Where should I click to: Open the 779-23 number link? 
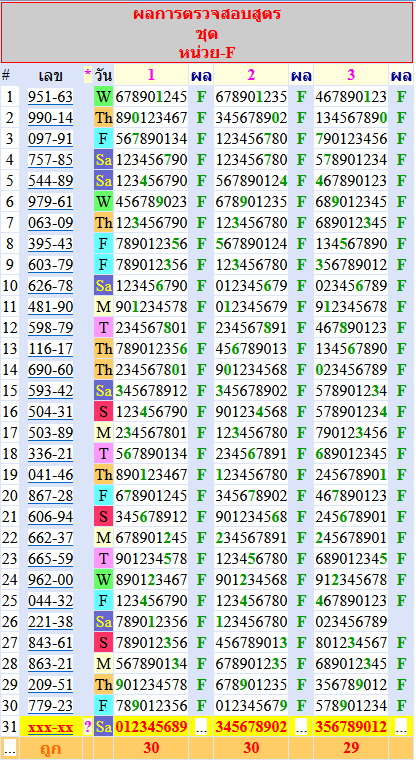coord(51,706)
